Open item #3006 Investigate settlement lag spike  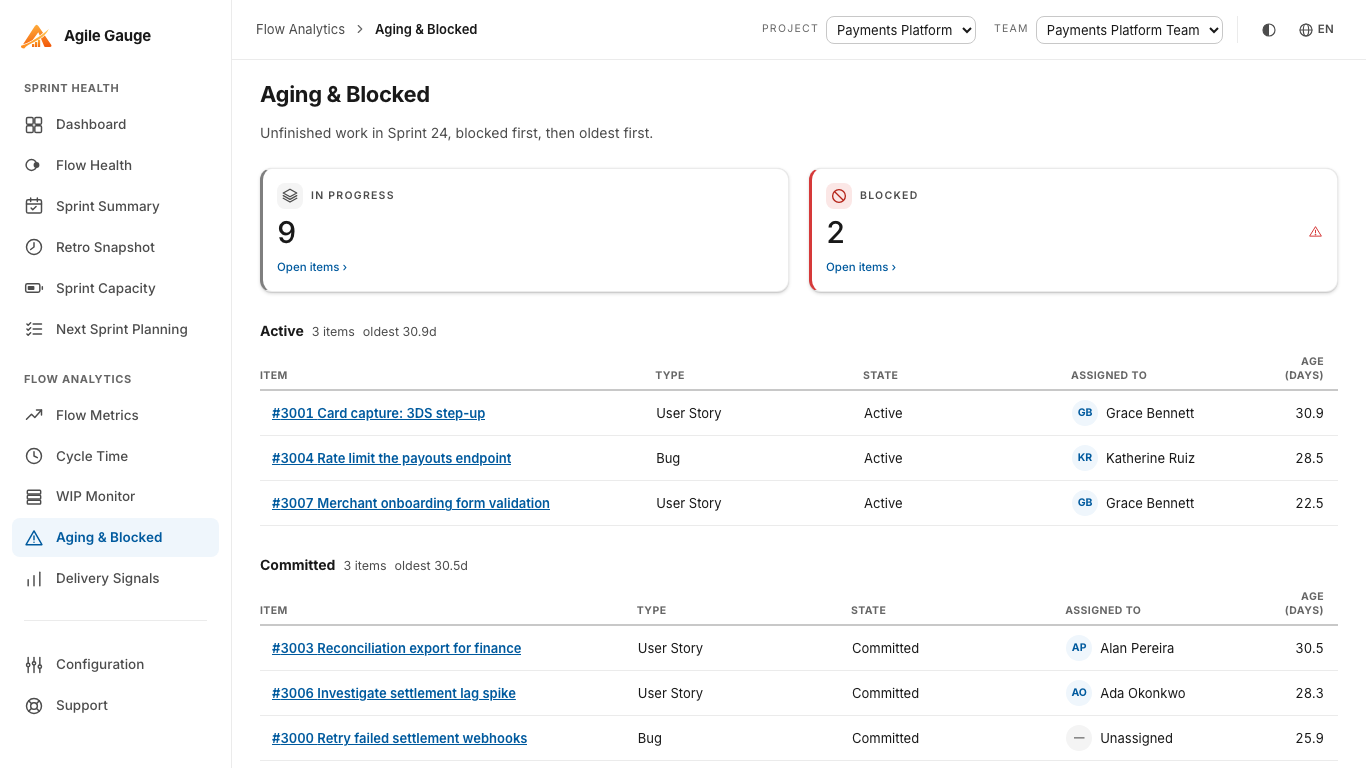(394, 693)
